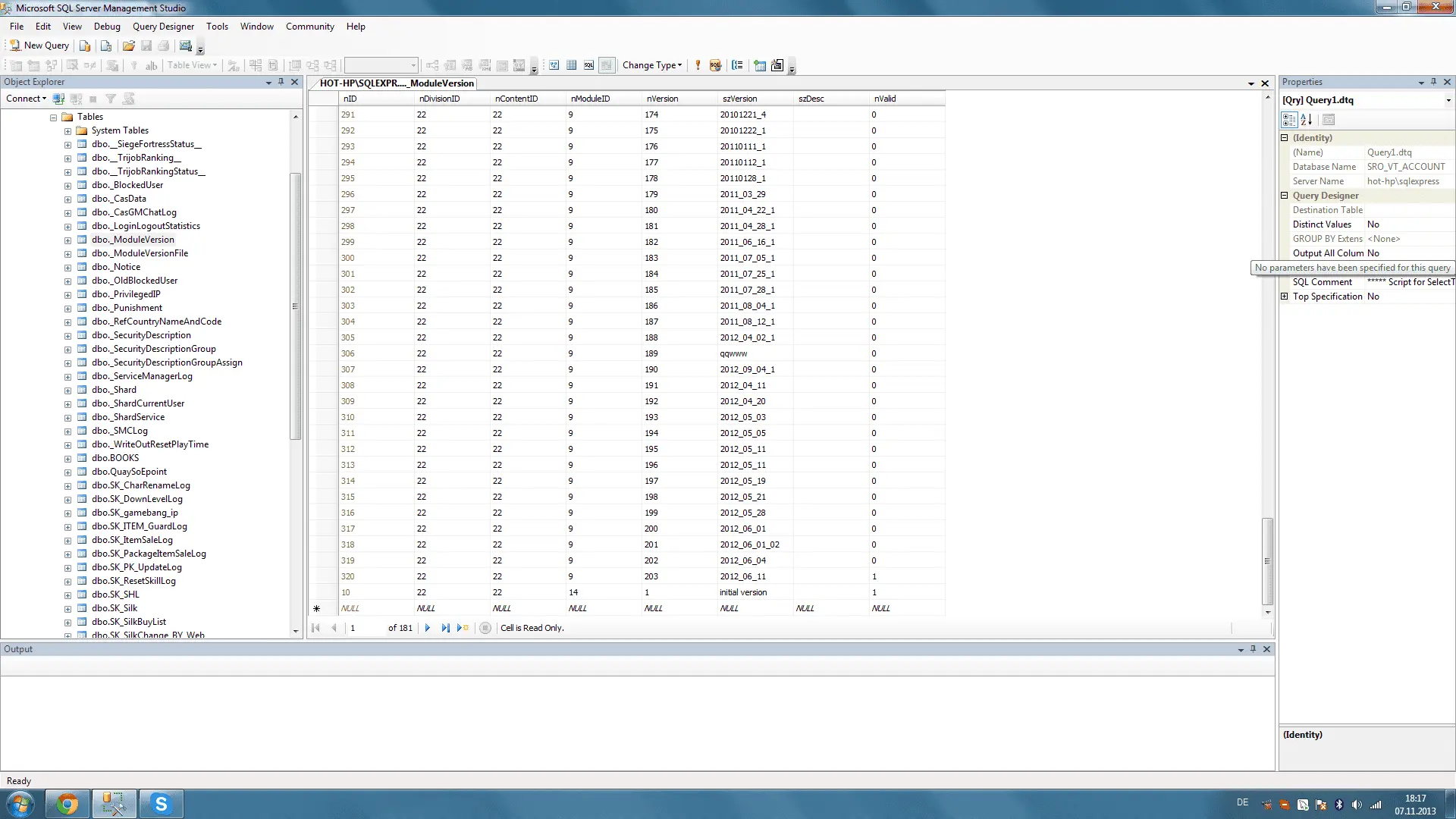
Task: Click the Object Explorer vertical scrollbar thumb
Action: [x=296, y=306]
